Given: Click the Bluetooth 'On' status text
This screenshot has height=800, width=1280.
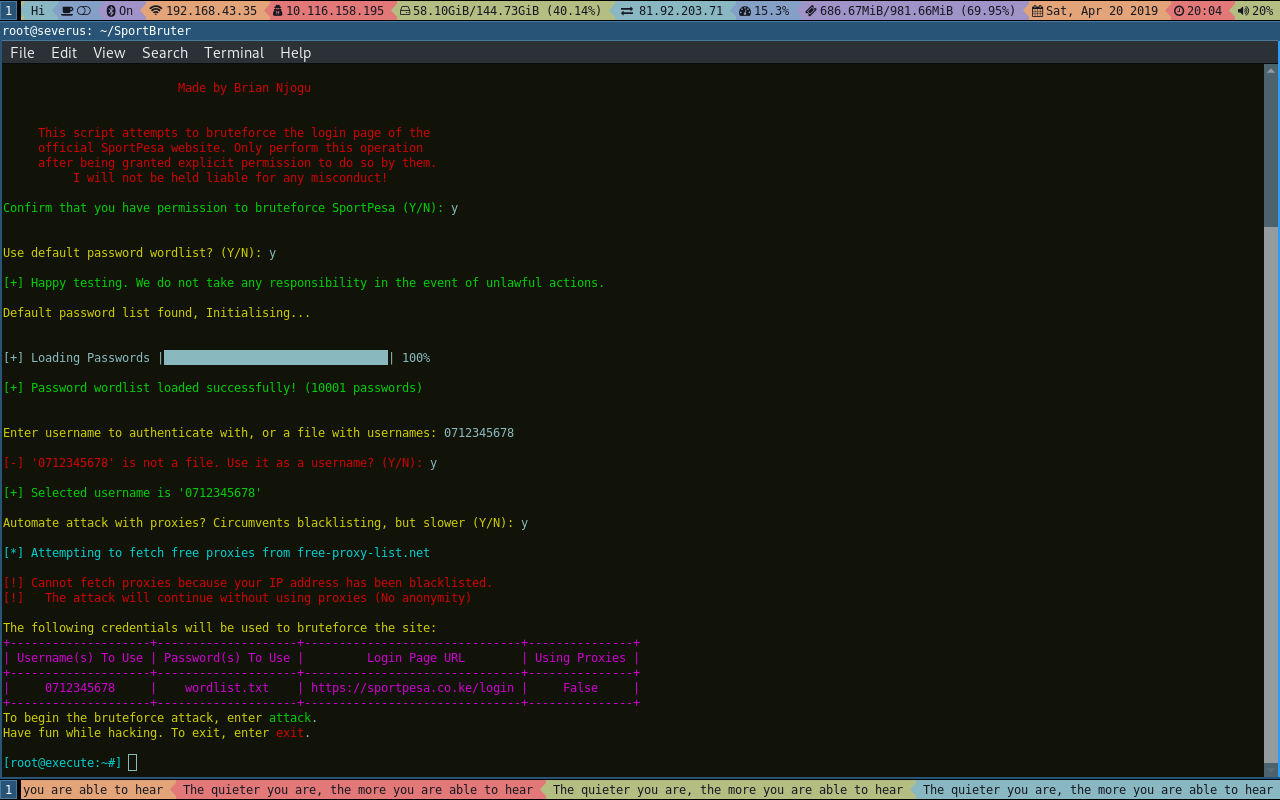Looking at the screenshot, I should point(126,10).
